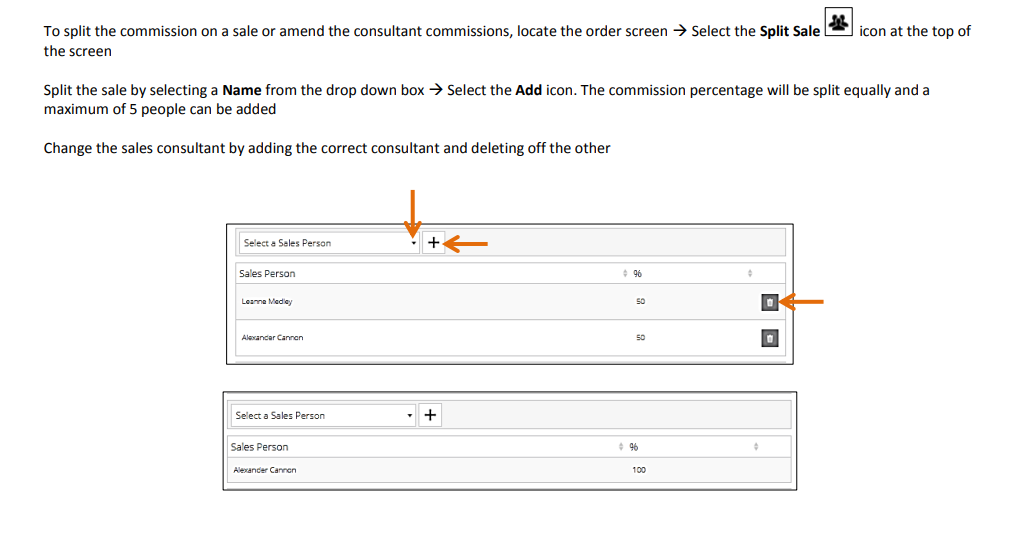Click the Add plus icon in upper panel
This screenshot has height=538, width=1009.
click(433, 242)
